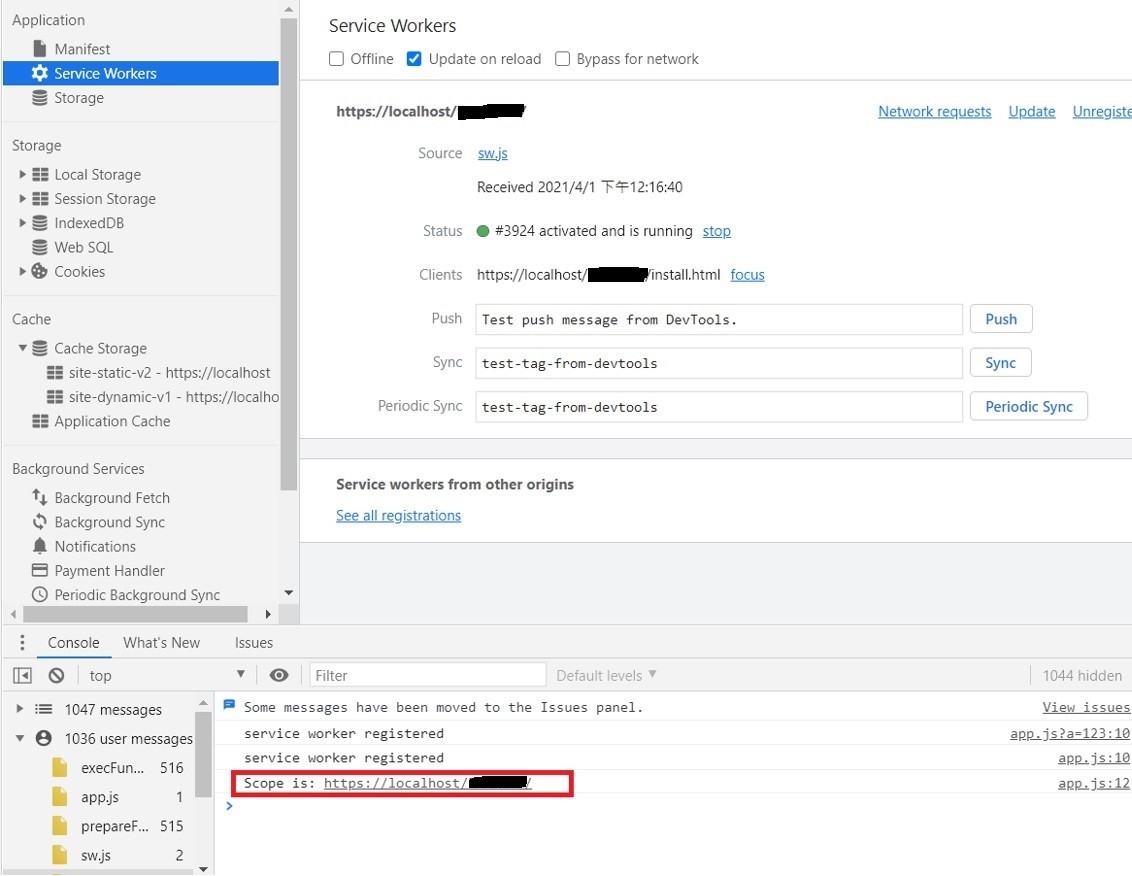Viewport: 1132px width, 876px height.
Task: Open the Default levels dropdown
Action: (x=606, y=675)
